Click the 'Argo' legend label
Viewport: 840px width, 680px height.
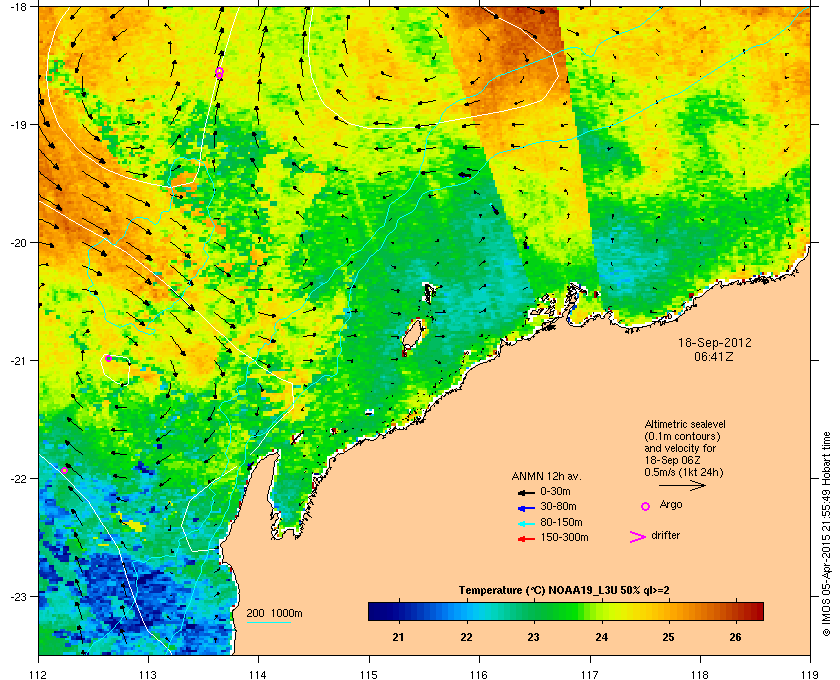pos(671,505)
